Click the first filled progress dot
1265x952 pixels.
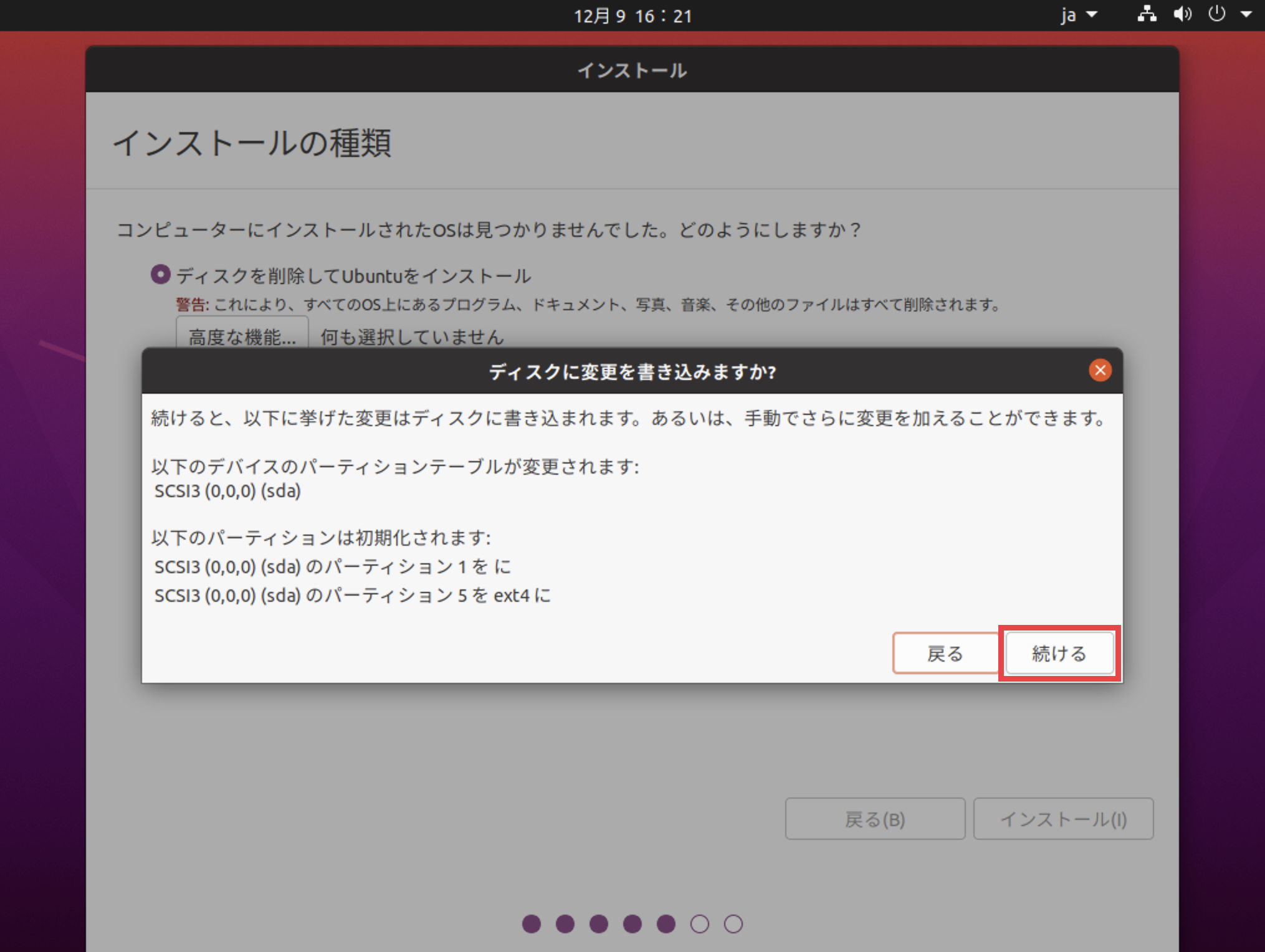pyautogui.click(x=532, y=924)
